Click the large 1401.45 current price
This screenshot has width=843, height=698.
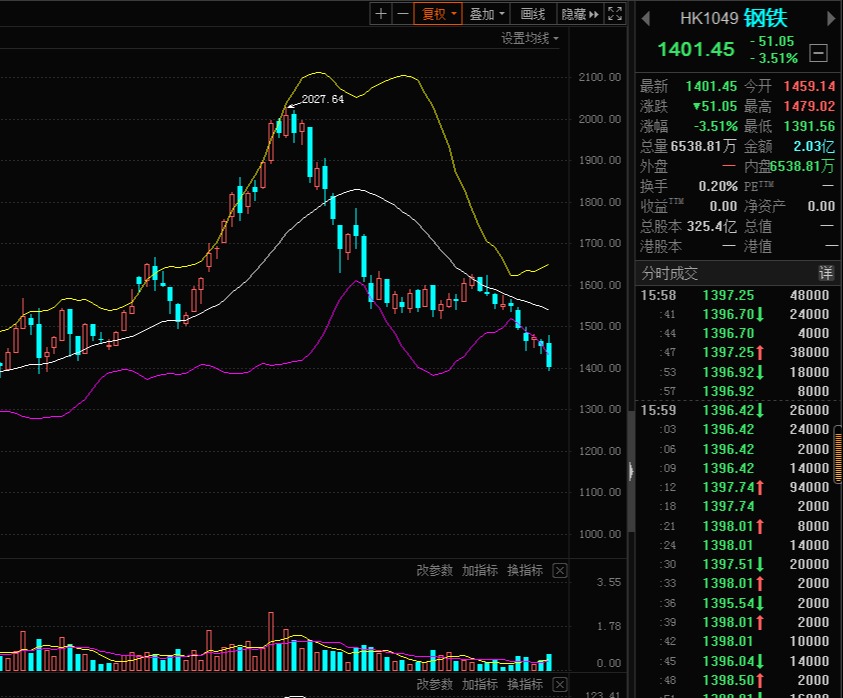(x=696, y=49)
